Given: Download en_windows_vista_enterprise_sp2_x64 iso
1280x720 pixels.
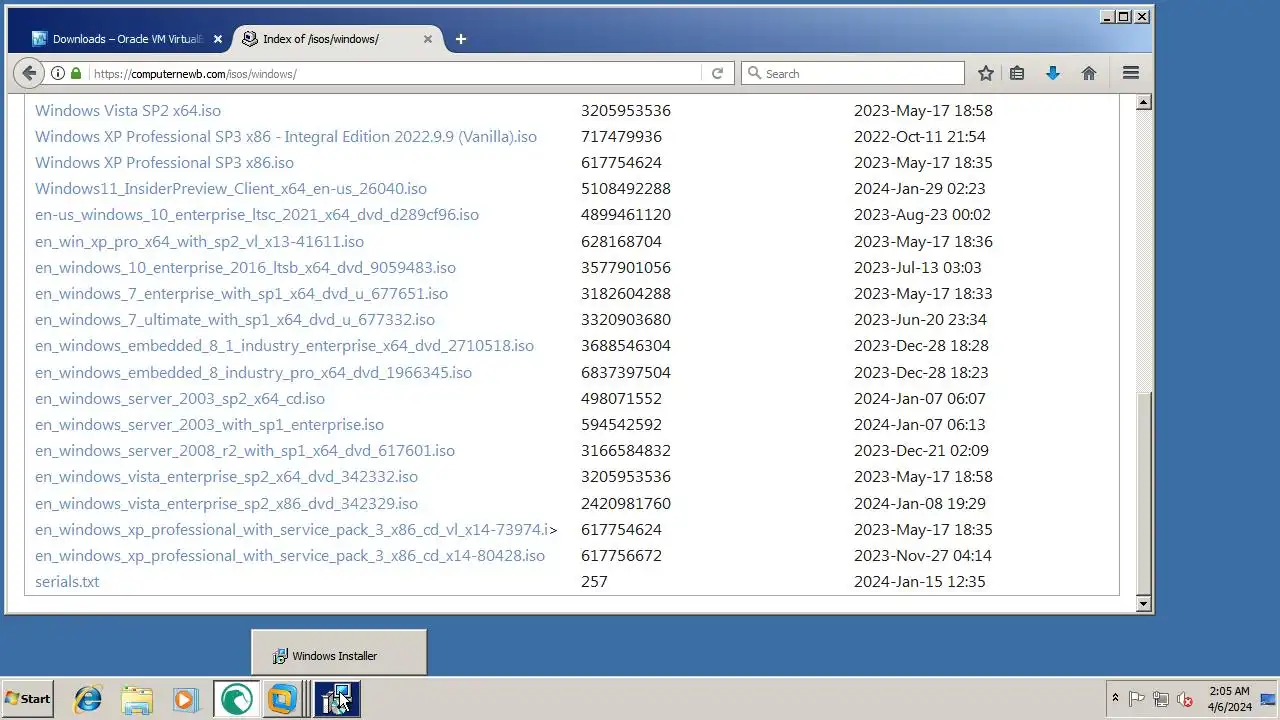Looking at the screenshot, I should click(x=226, y=477).
